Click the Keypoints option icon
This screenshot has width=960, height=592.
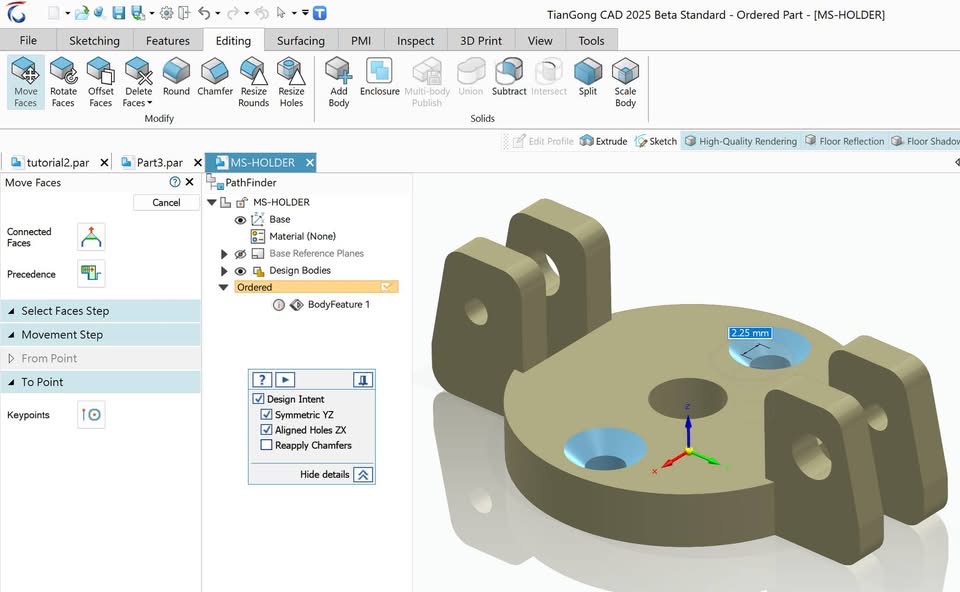tap(91, 414)
